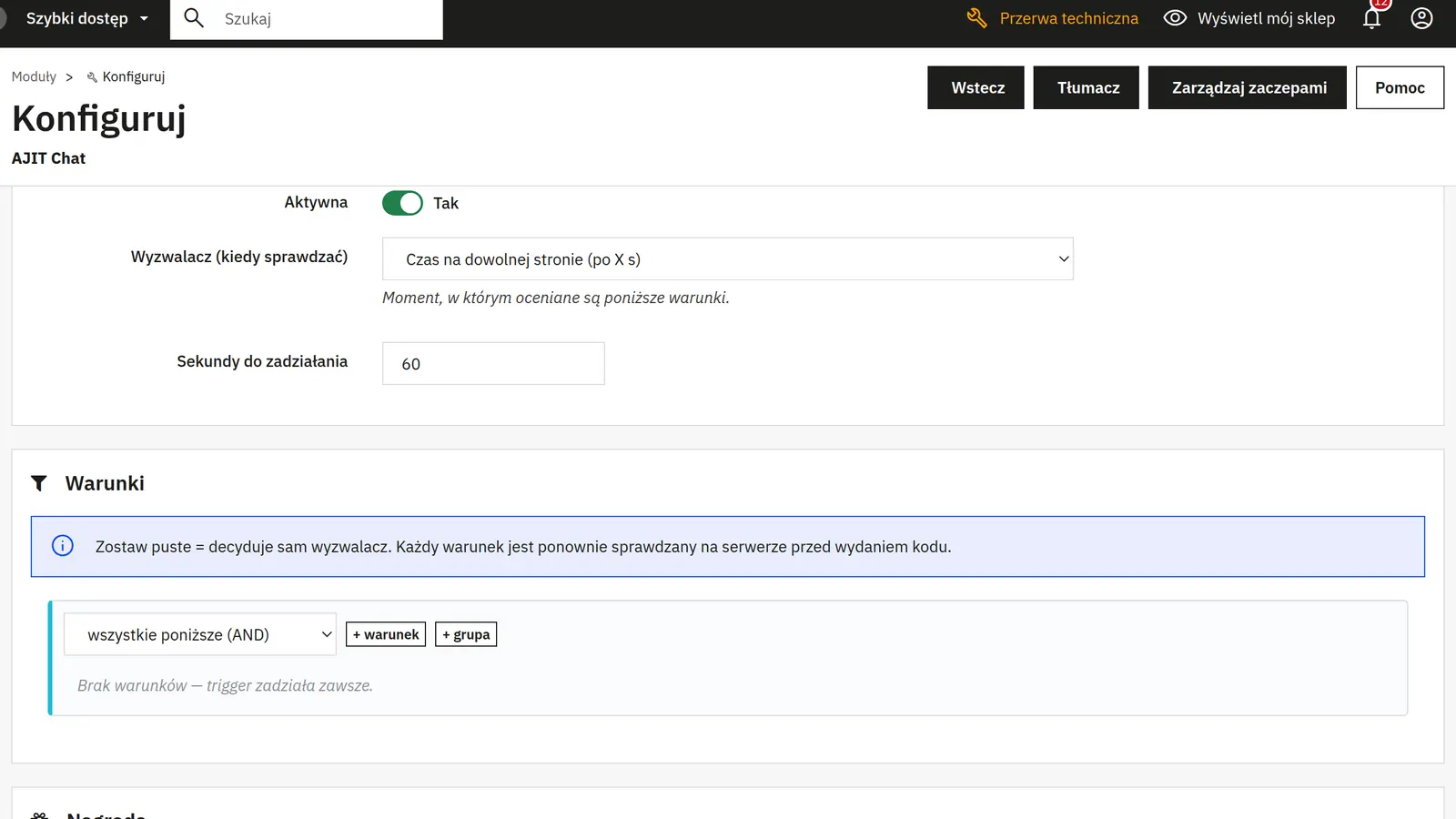Click the info icon in the blue alert

coord(63,546)
